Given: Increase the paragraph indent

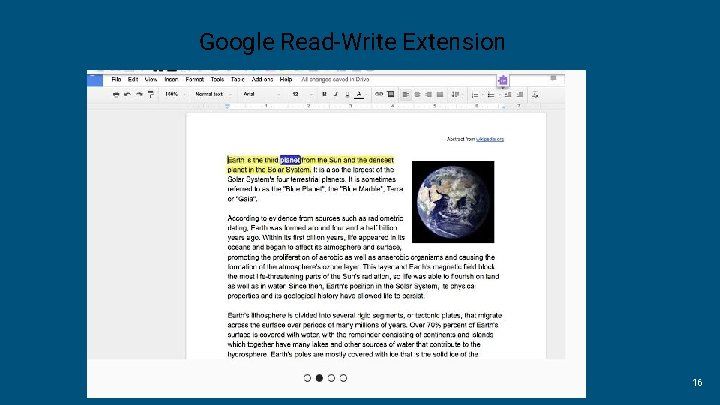Looking at the screenshot, I should 520,95.
